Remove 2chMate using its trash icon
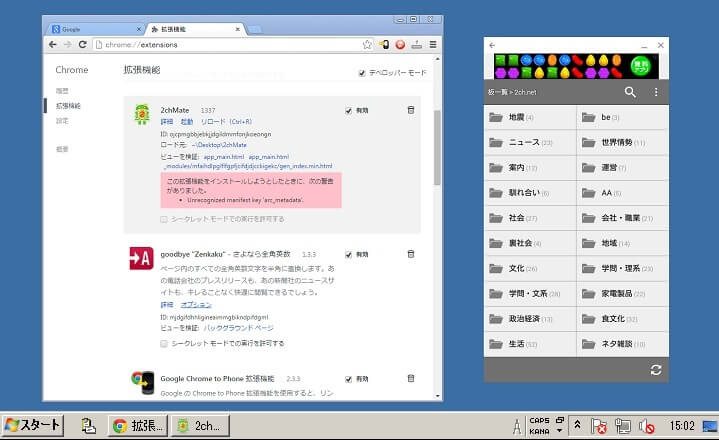719x440 pixels. point(411,110)
